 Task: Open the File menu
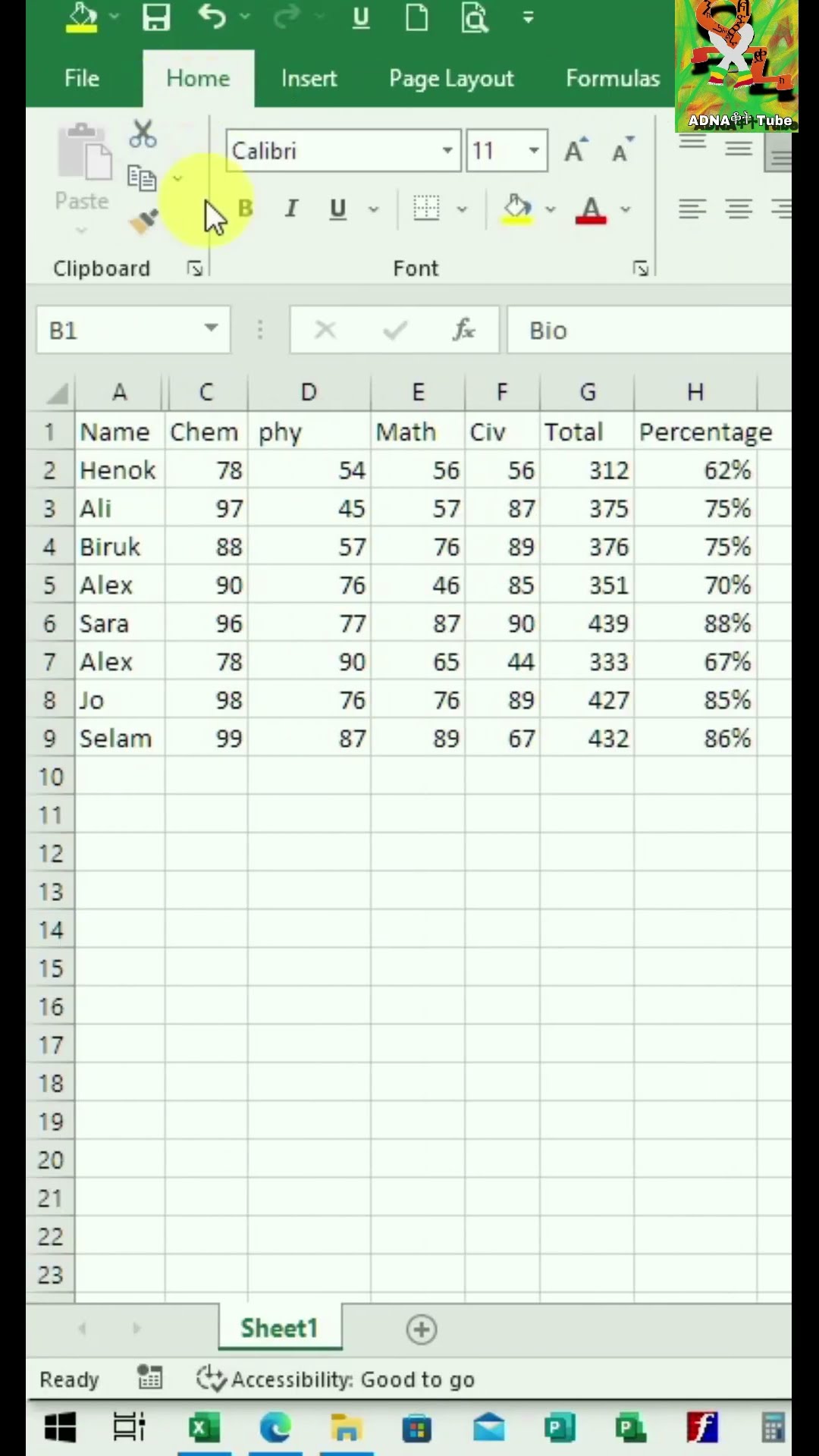coord(82,78)
